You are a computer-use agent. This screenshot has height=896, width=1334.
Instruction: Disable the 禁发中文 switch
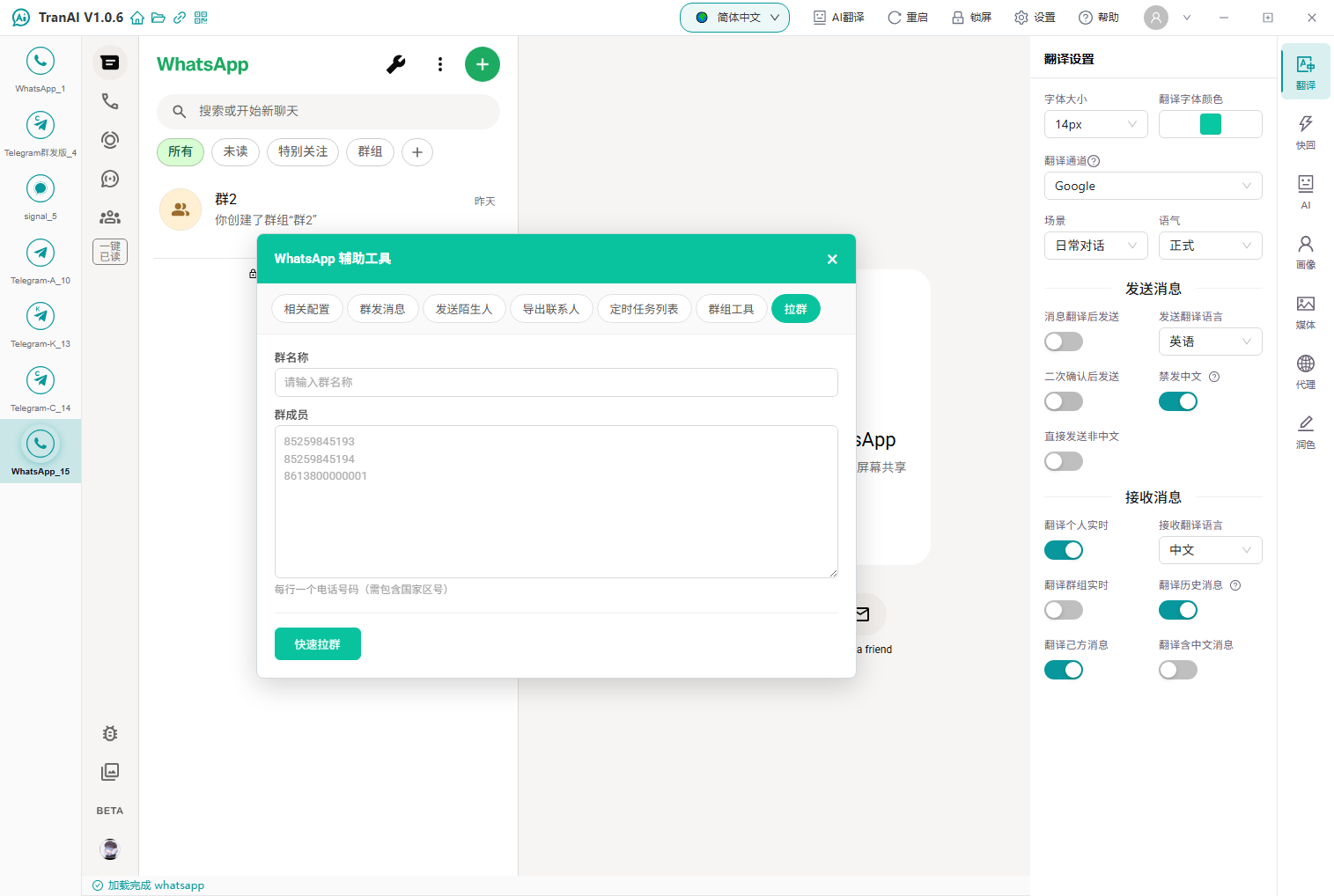[x=1178, y=401]
